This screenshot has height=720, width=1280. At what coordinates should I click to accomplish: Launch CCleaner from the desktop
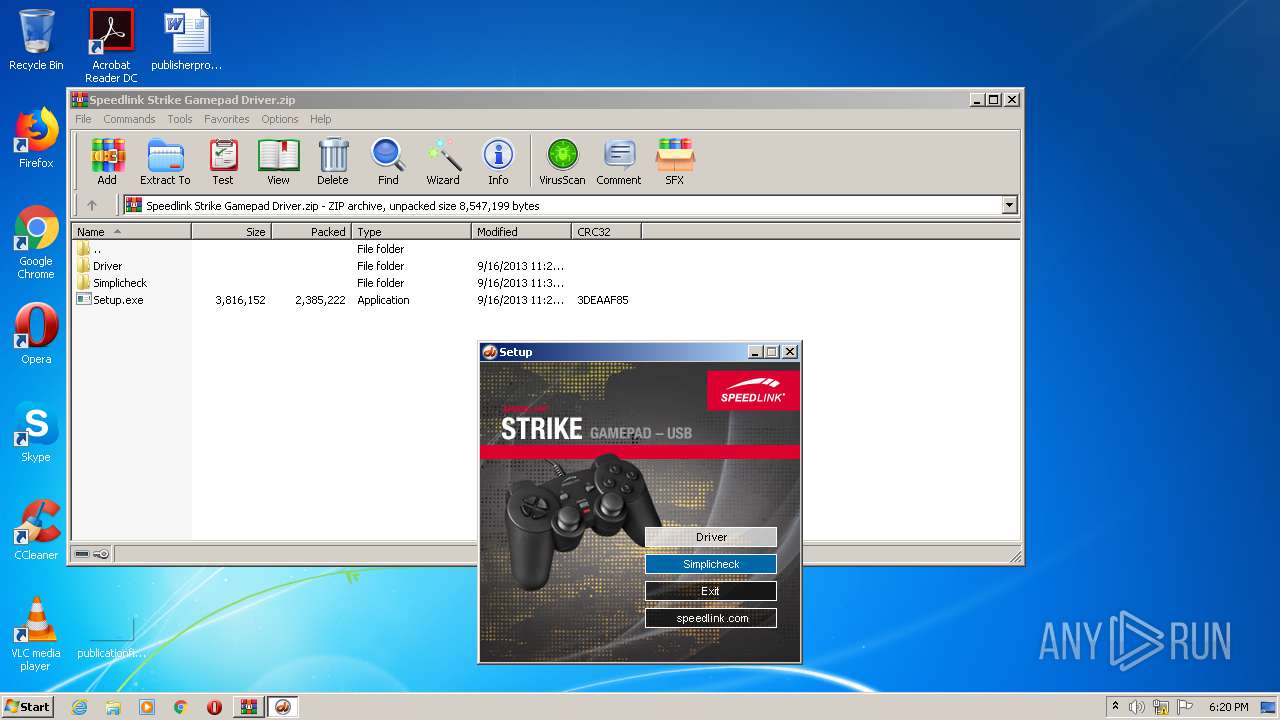click(x=36, y=530)
